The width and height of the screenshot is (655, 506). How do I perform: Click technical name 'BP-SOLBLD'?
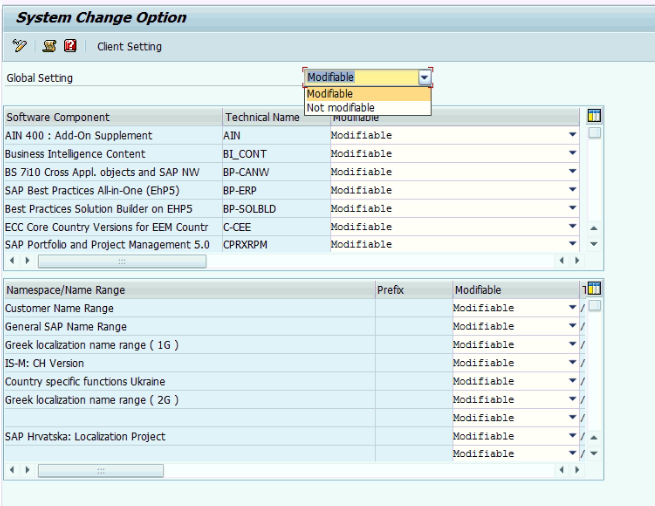coord(249,209)
